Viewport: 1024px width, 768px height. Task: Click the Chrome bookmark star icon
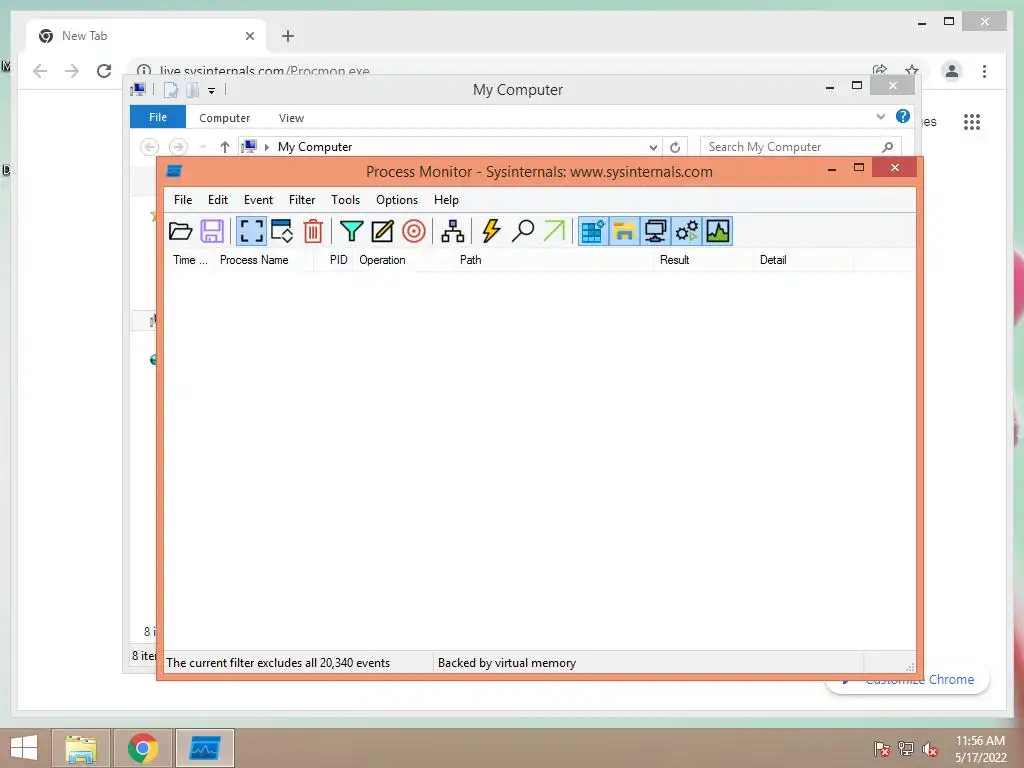912,70
